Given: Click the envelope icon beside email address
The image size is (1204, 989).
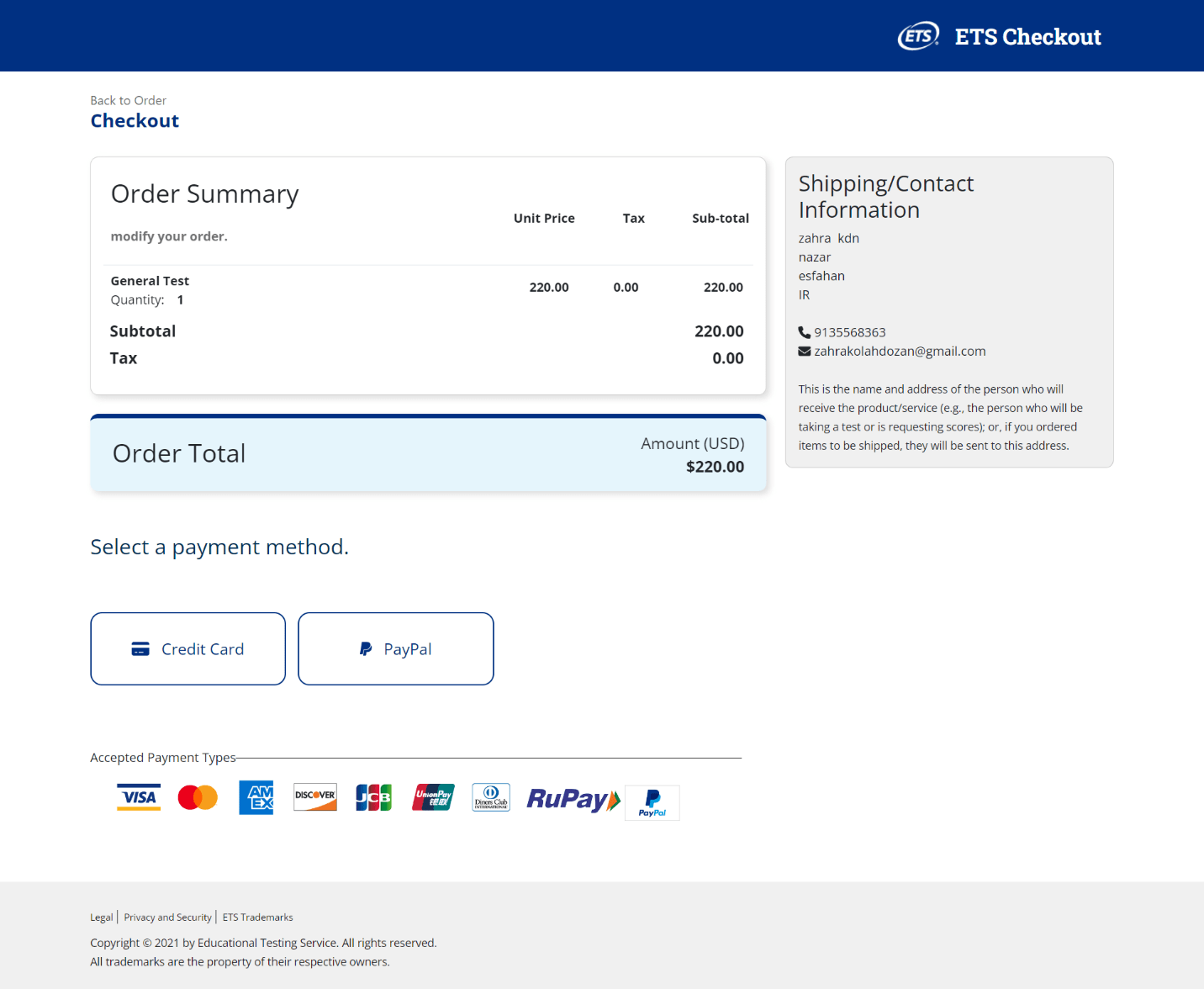Looking at the screenshot, I should click(805, 352).
